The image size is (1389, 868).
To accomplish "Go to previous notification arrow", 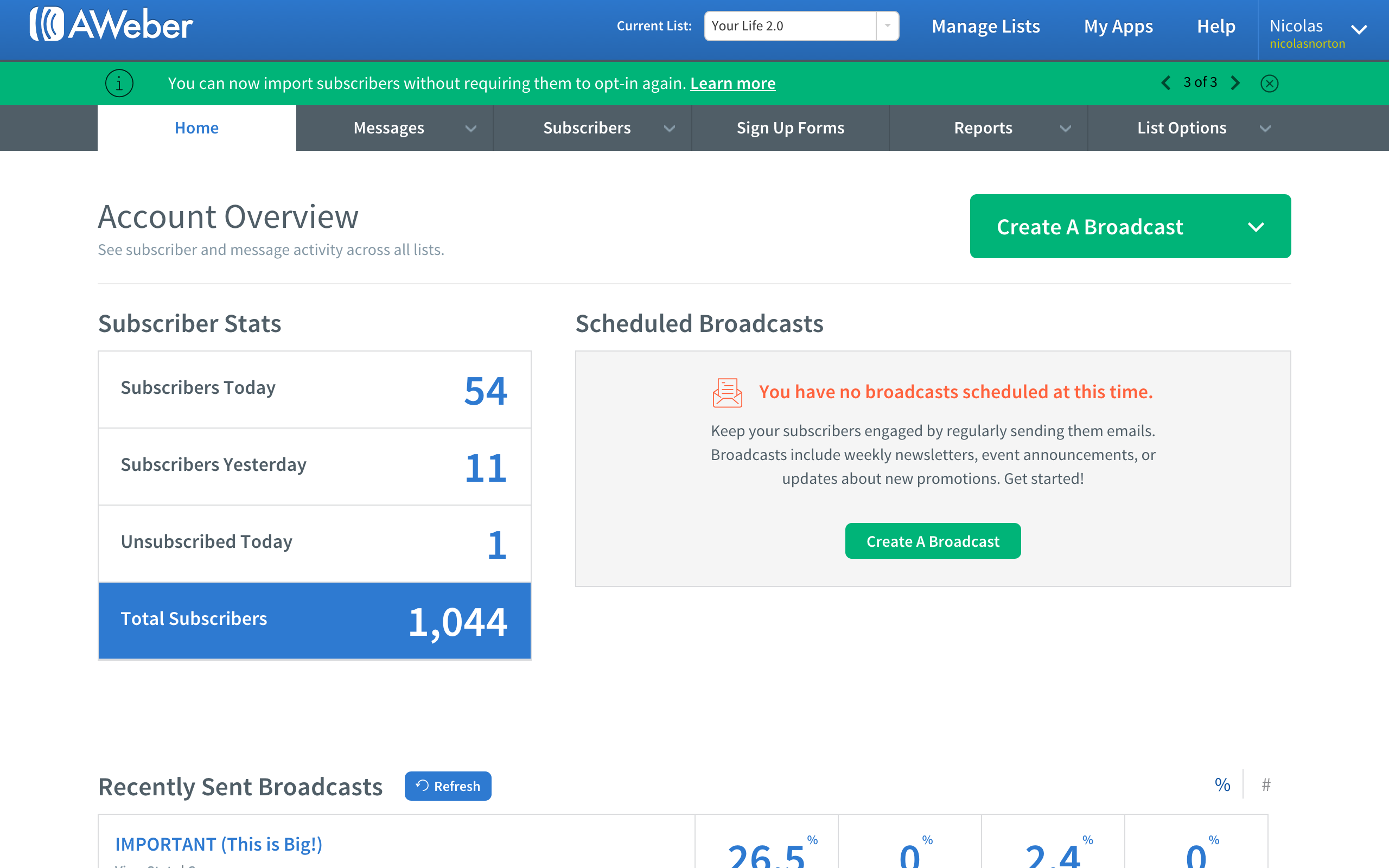I will pyautogui.click(x=1165, y=82).
